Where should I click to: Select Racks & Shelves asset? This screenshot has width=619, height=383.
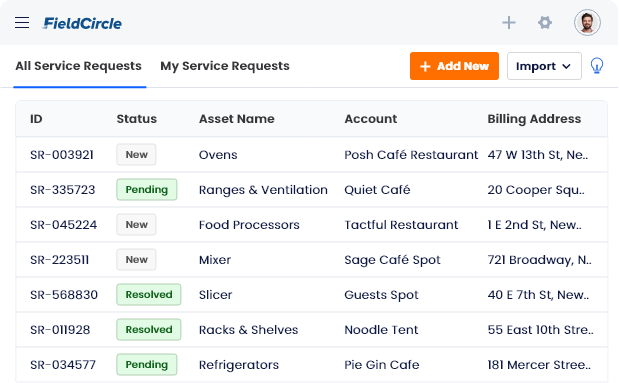248,330
